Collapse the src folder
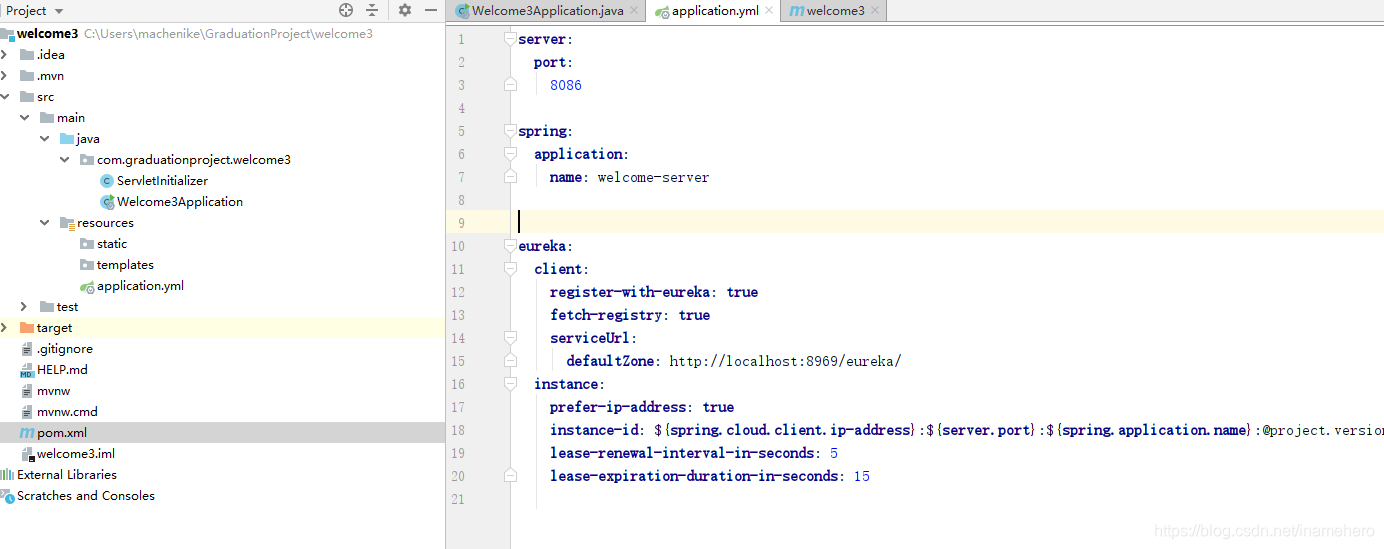Viewport: 1384px width, 549px height. (x=5, y=97)
